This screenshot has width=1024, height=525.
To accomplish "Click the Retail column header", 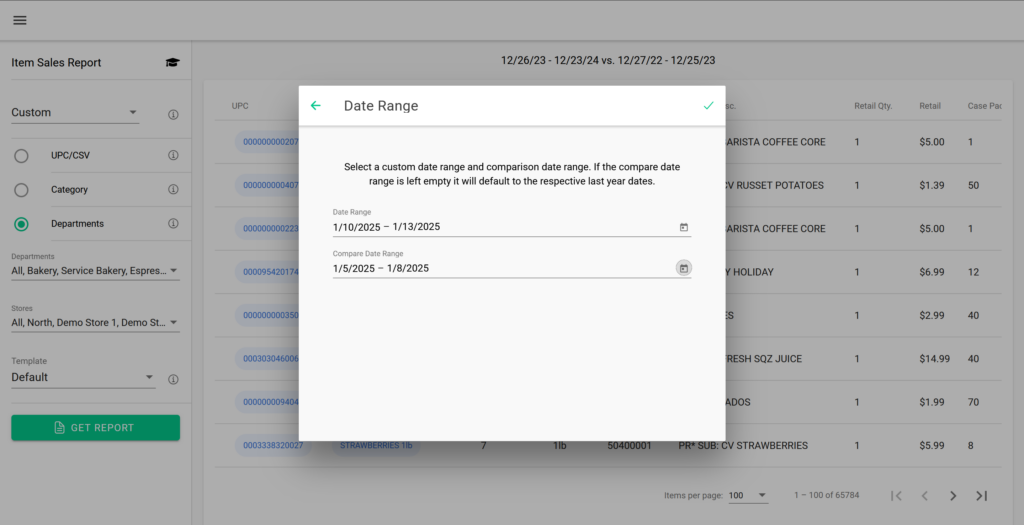I will point(930,106).
